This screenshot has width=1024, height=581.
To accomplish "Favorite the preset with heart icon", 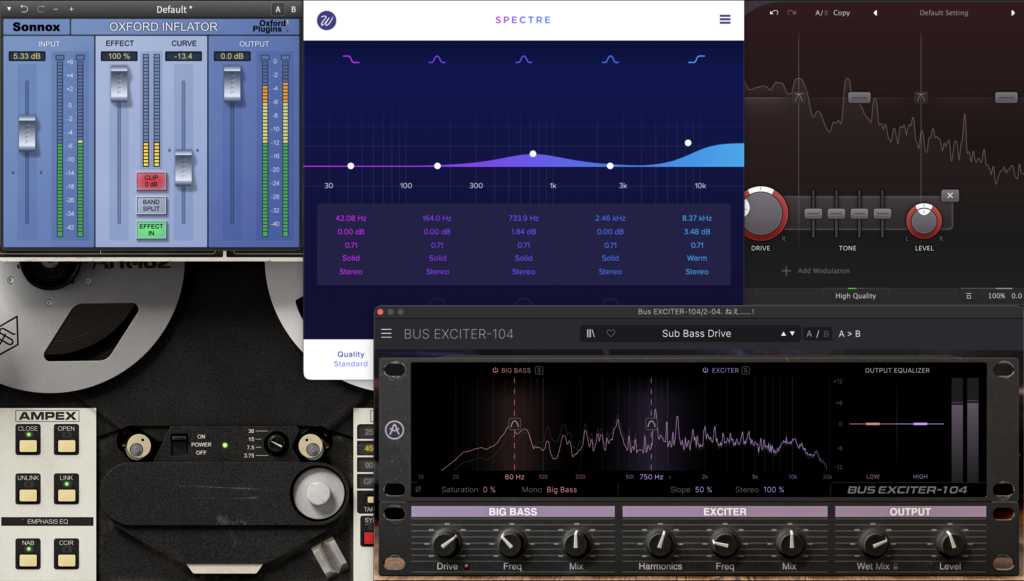I will click(x=611, y=334).
